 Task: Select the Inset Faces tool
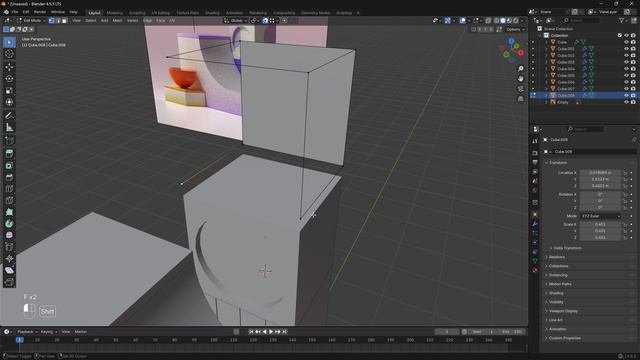[x=9, y=165]
